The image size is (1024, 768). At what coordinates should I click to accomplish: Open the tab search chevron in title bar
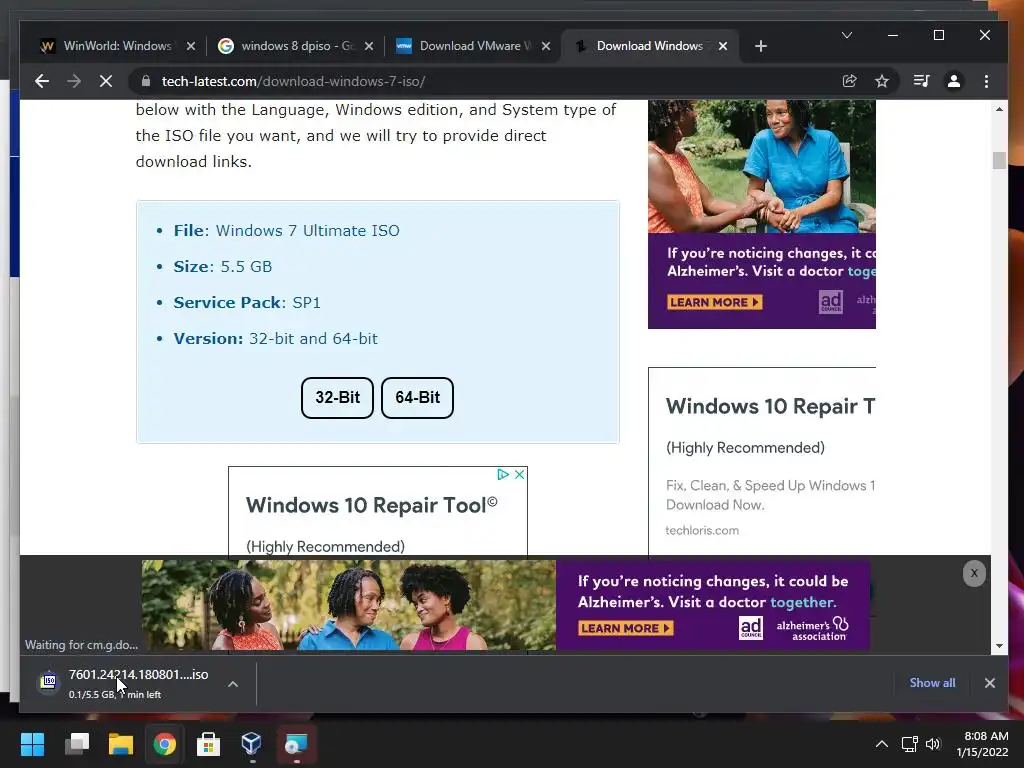point(847,35)
